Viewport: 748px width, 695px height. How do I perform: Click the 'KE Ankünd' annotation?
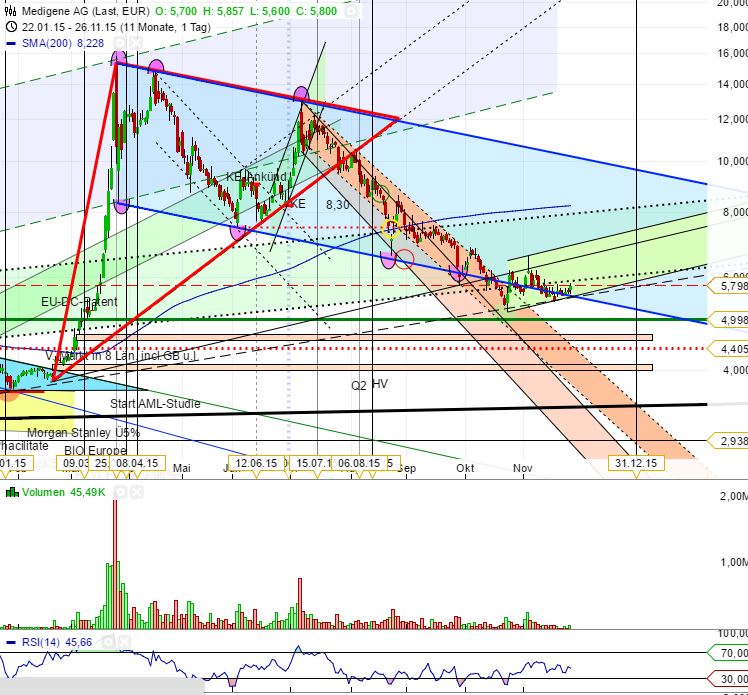(x=256, y=176)
